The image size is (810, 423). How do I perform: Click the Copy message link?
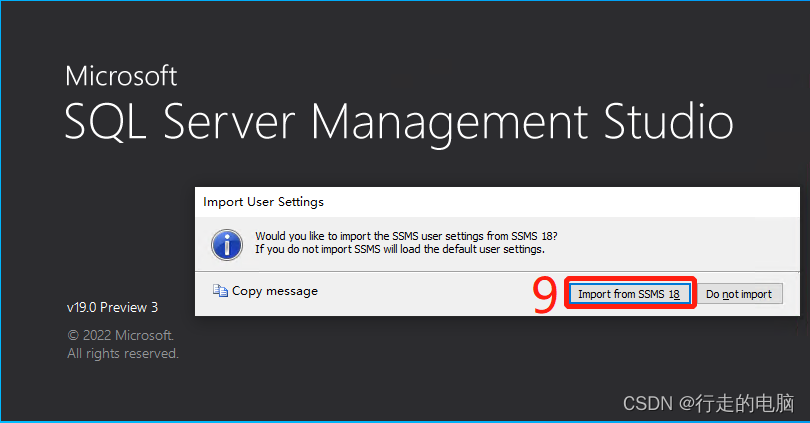click(x=275, y=291)
